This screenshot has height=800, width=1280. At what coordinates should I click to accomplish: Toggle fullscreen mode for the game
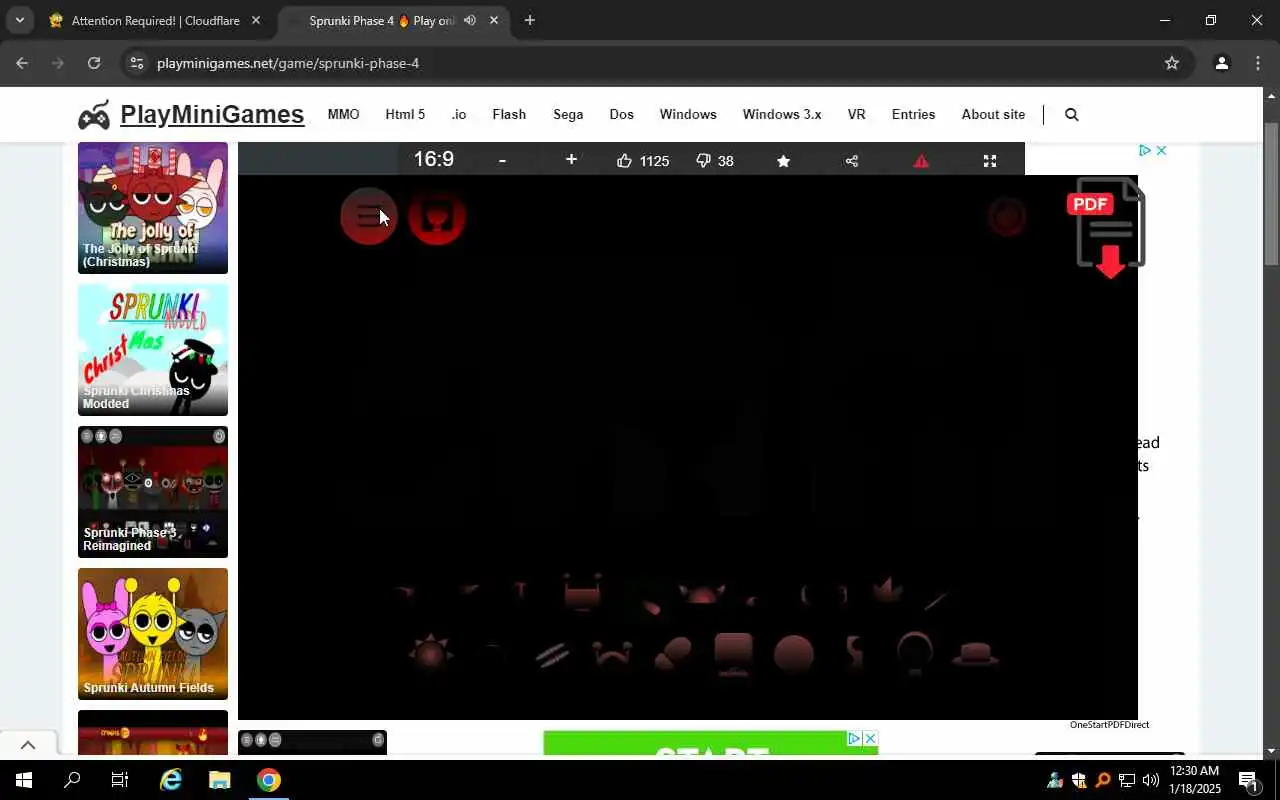point(990,161)
